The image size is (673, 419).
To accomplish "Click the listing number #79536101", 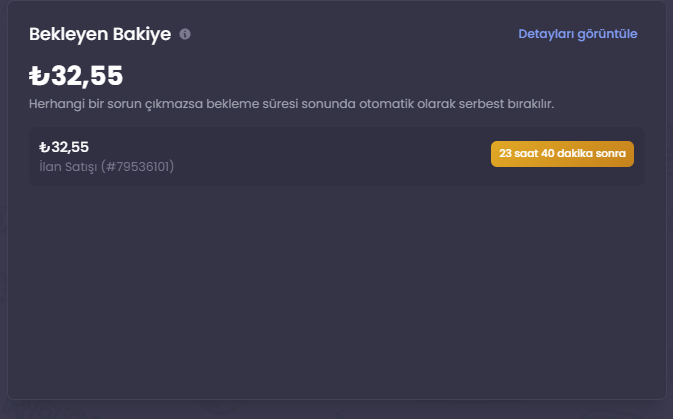I will 138,167.
